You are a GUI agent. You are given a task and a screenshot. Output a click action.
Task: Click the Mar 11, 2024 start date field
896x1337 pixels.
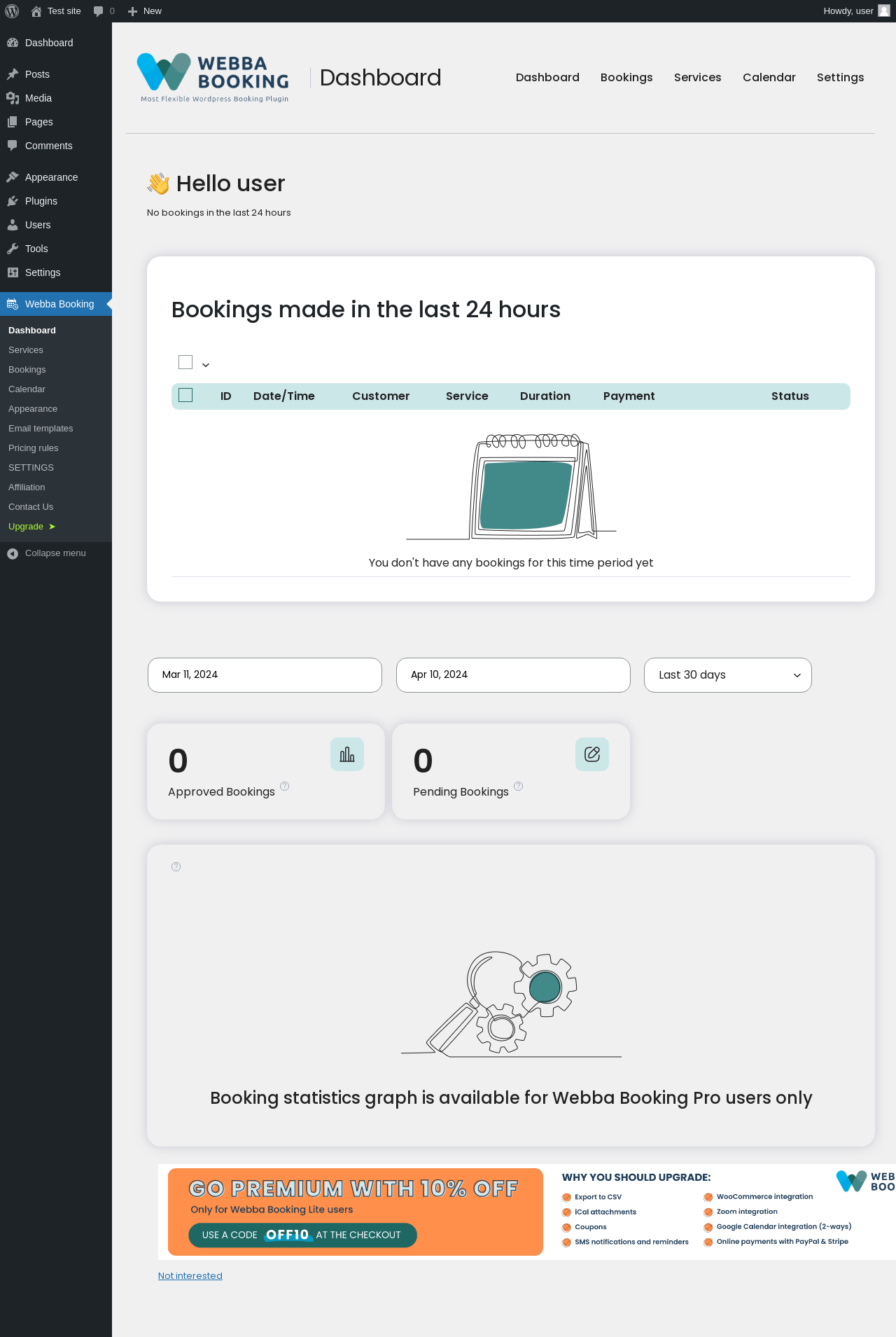pos(265,675)
